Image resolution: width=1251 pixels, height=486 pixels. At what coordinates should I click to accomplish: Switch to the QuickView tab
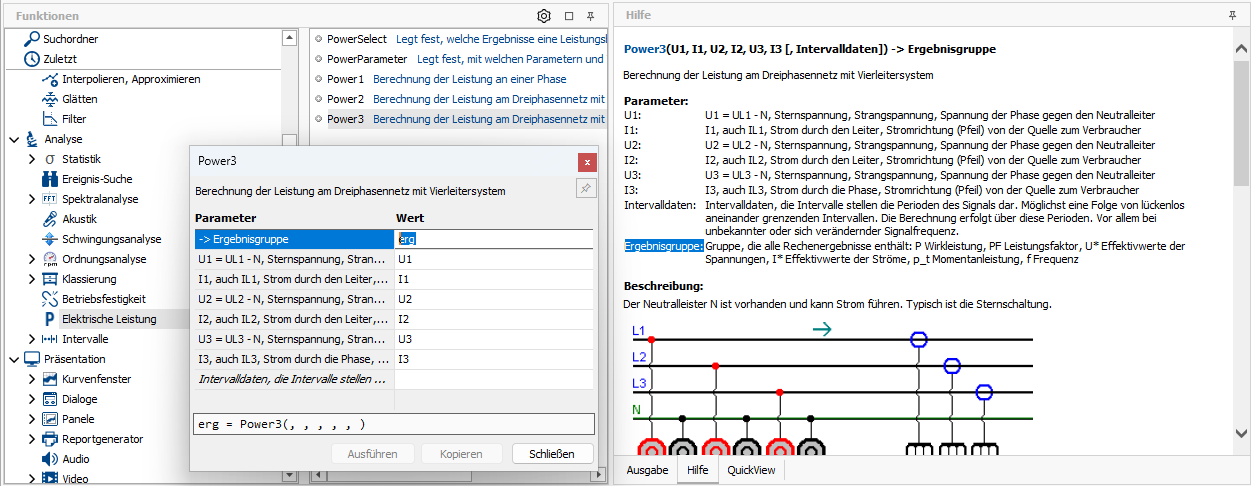coord(750,469)
